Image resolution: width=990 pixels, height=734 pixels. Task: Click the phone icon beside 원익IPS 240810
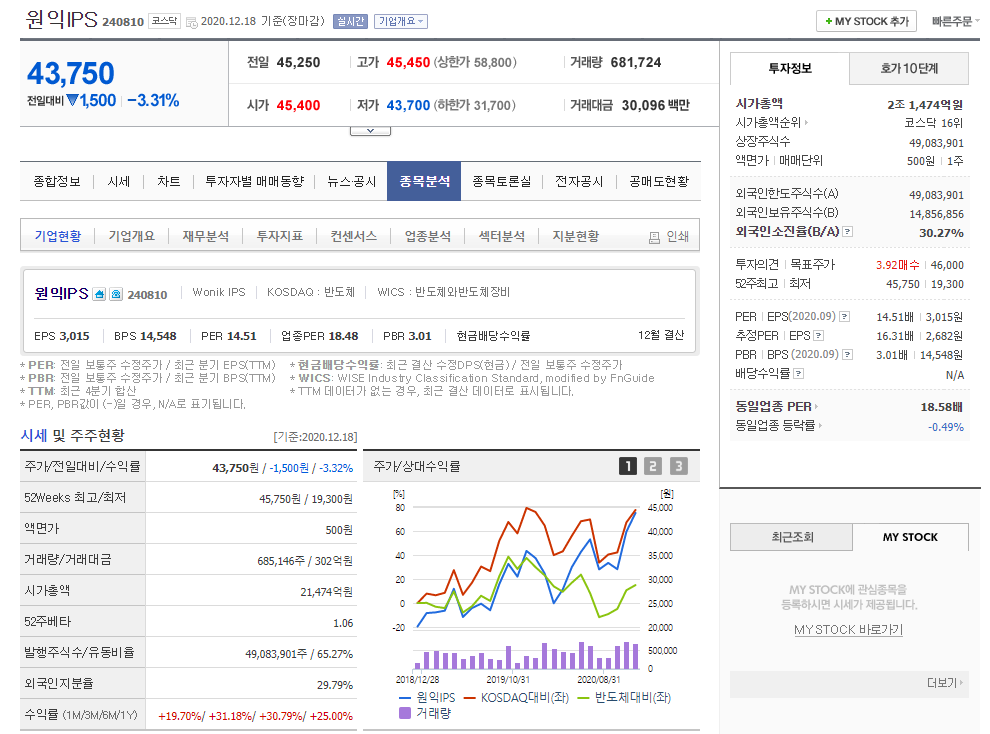point(116,294)
